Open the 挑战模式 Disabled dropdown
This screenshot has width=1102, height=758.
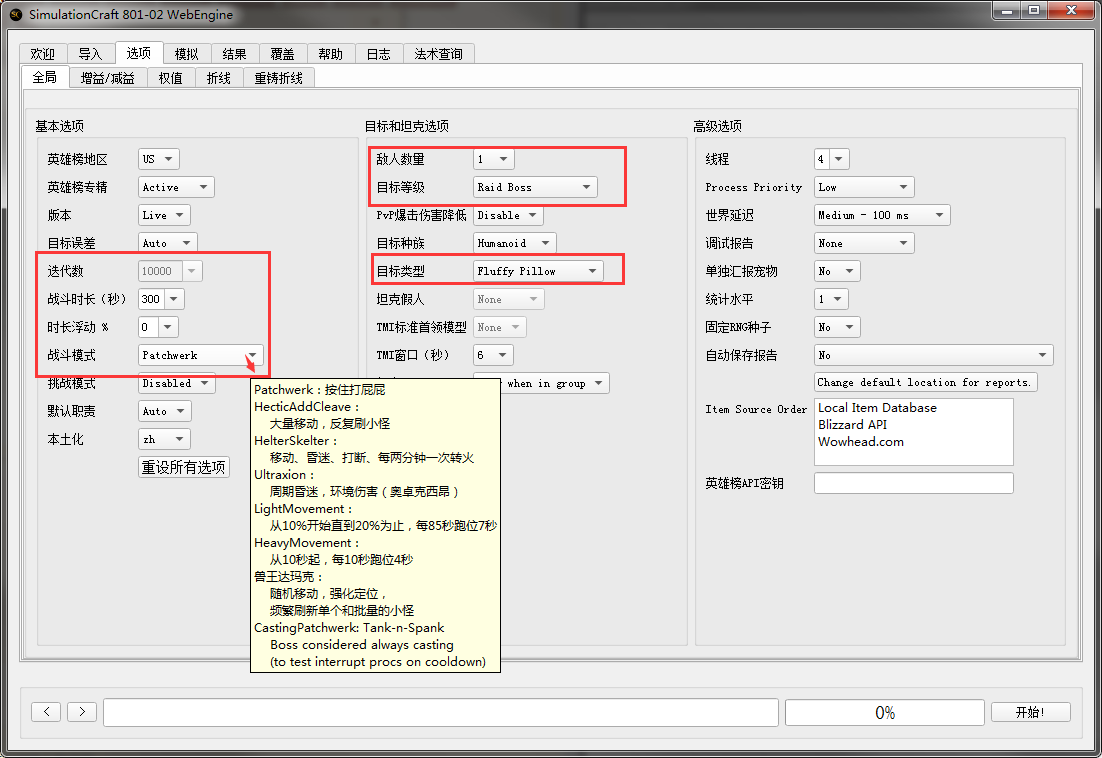pos(176,383)
